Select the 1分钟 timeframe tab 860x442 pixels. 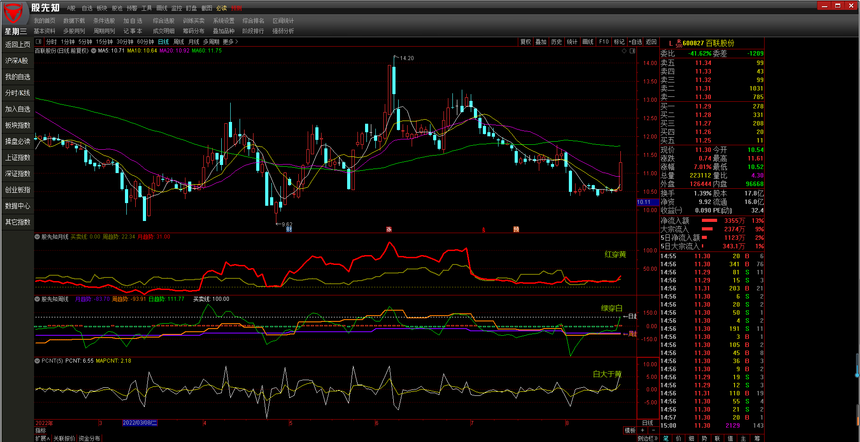[x=68, y=42]
